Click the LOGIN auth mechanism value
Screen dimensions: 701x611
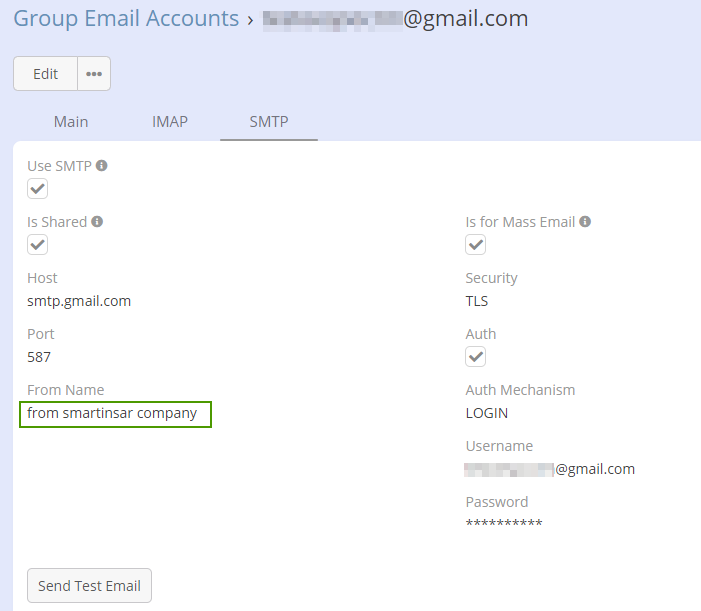[x=487, y=413]
